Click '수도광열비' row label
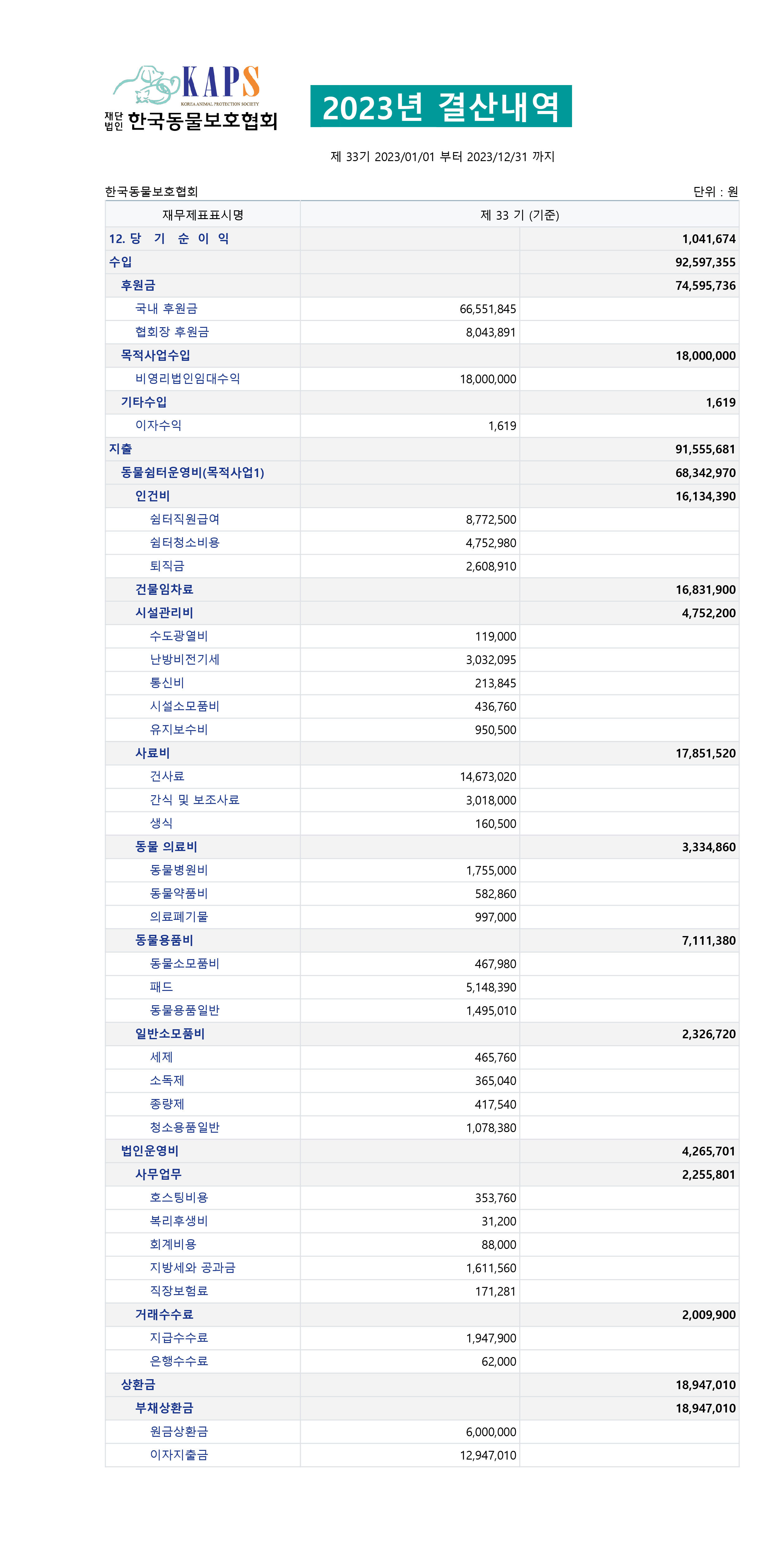 point(178,636)
